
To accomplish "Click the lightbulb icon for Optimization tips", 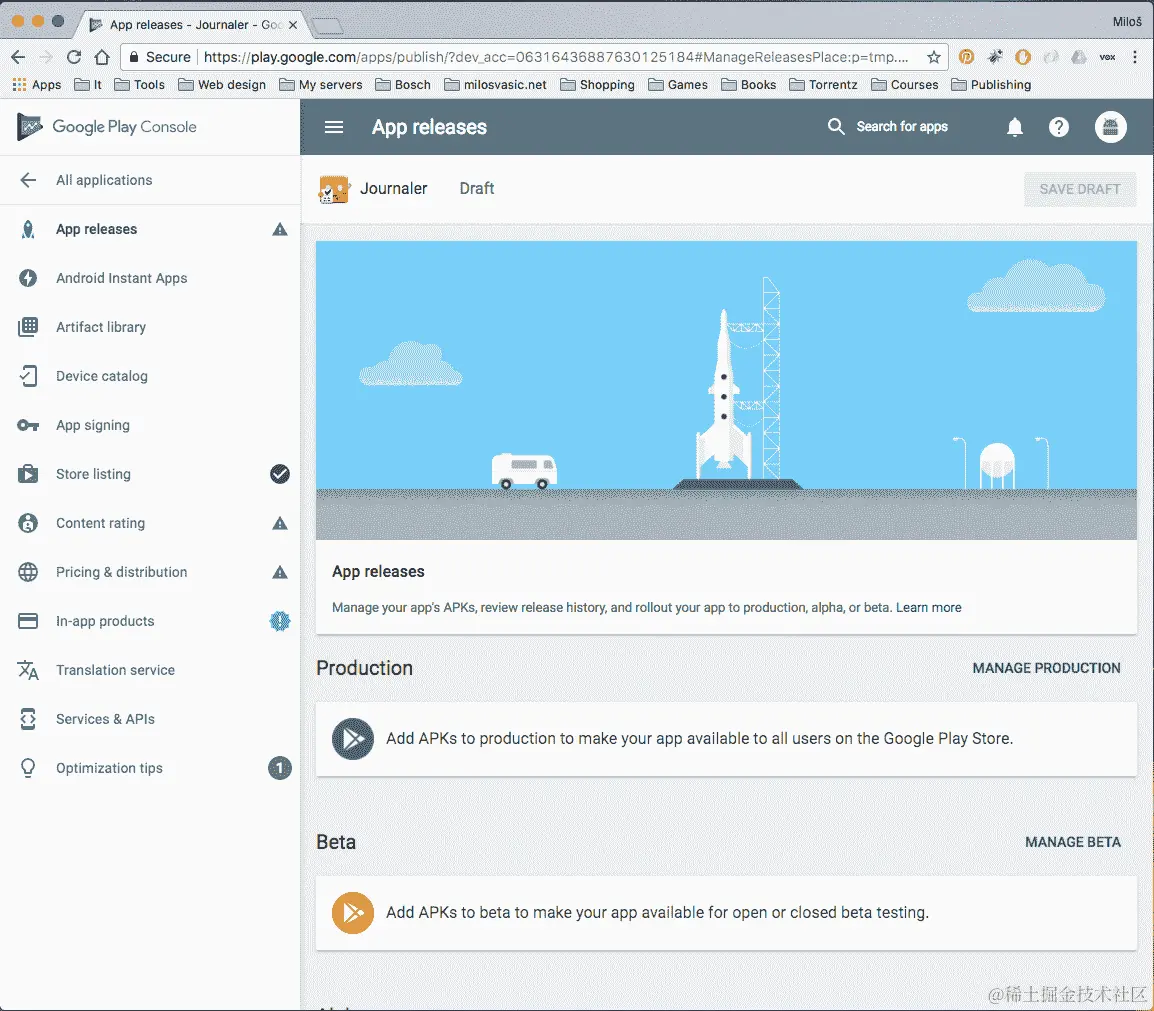I will click(x=28, y=768).
